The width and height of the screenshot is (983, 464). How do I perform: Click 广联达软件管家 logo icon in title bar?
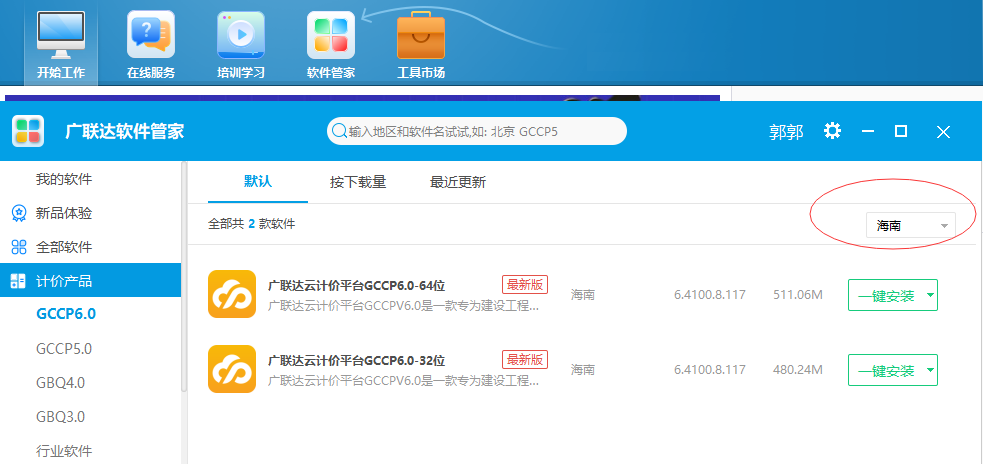(28, 131)
